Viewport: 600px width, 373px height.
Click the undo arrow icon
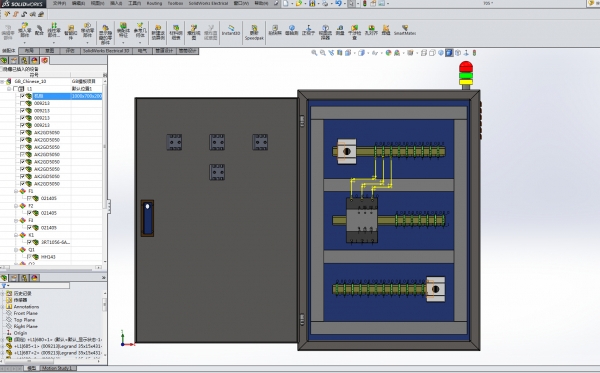click(x=338, y=3)
